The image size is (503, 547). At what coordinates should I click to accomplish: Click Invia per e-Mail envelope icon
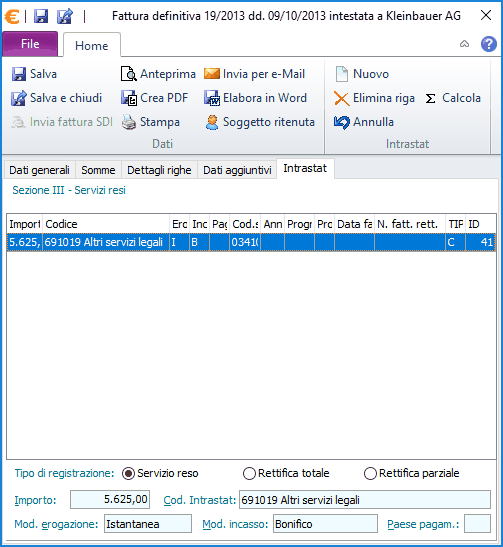(211, 74)
